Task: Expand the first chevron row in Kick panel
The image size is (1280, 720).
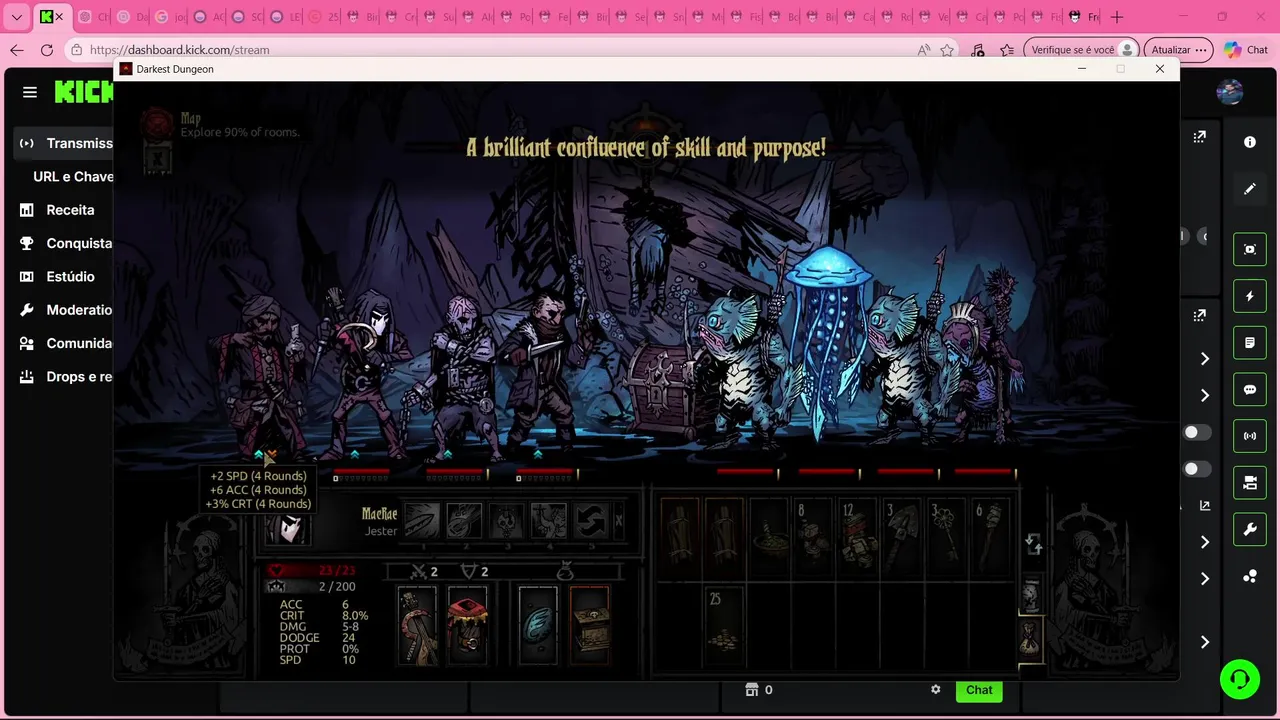Action: 1205,358
